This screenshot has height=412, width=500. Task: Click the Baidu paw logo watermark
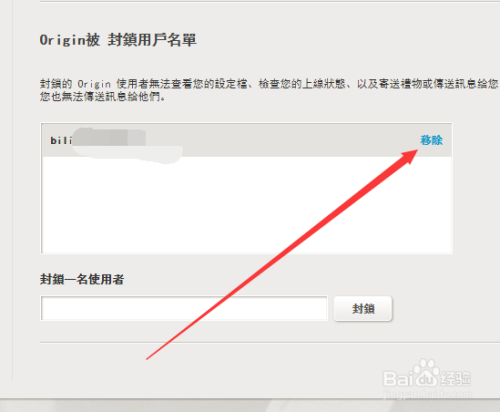click(426, 373)
